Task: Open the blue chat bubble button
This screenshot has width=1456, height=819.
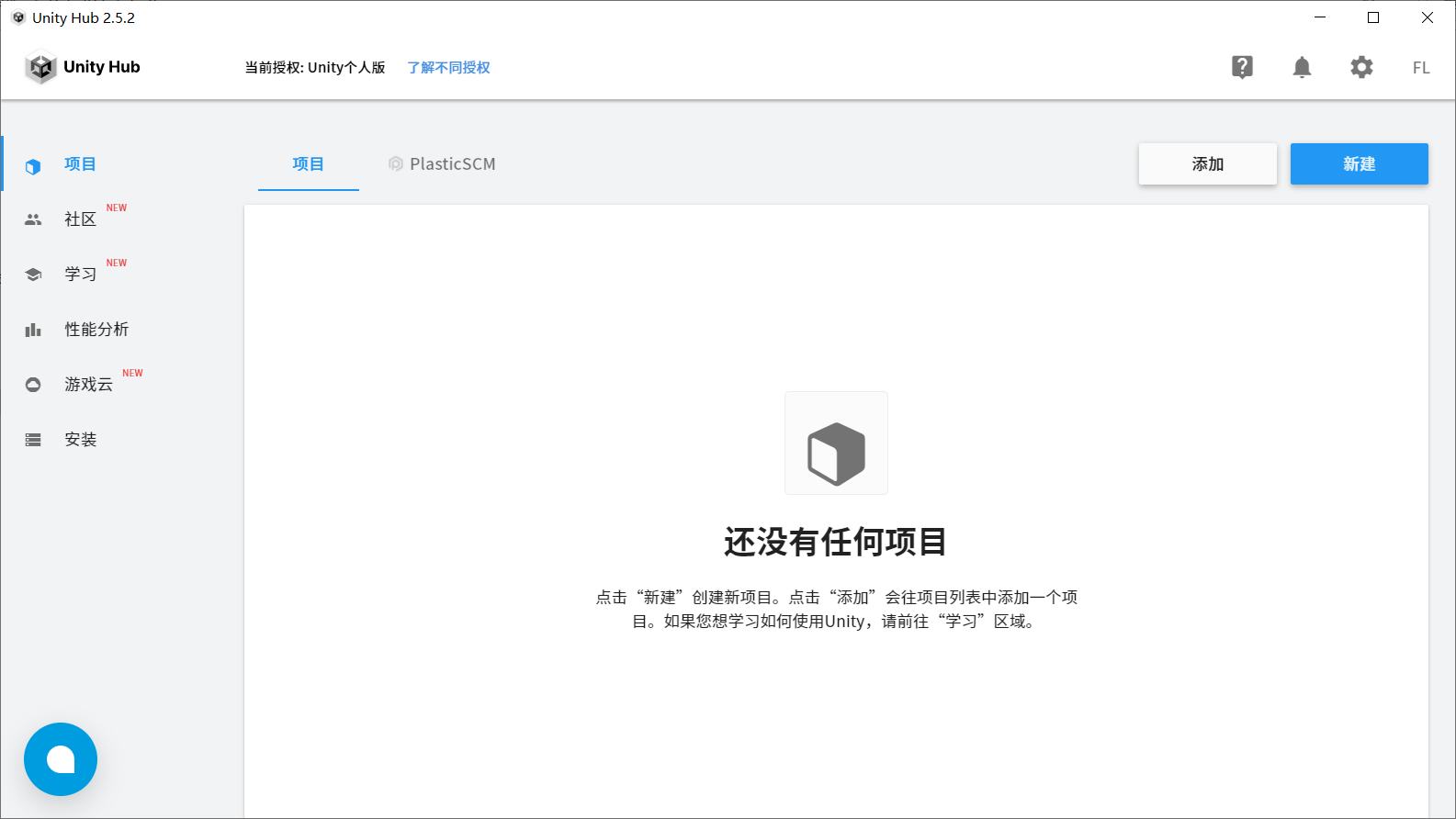Action: [61, 759]
